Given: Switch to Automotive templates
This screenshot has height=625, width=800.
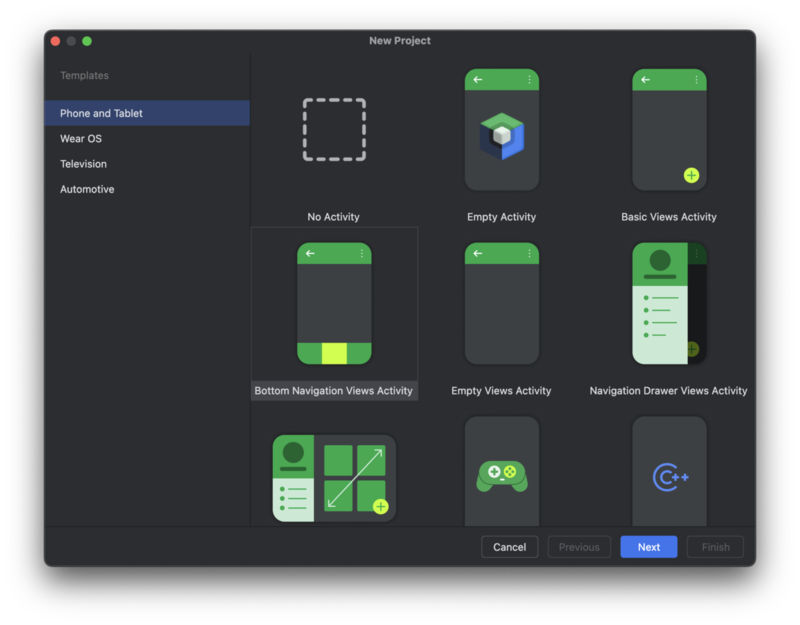Looking at the screenshot, I should 147,189.
